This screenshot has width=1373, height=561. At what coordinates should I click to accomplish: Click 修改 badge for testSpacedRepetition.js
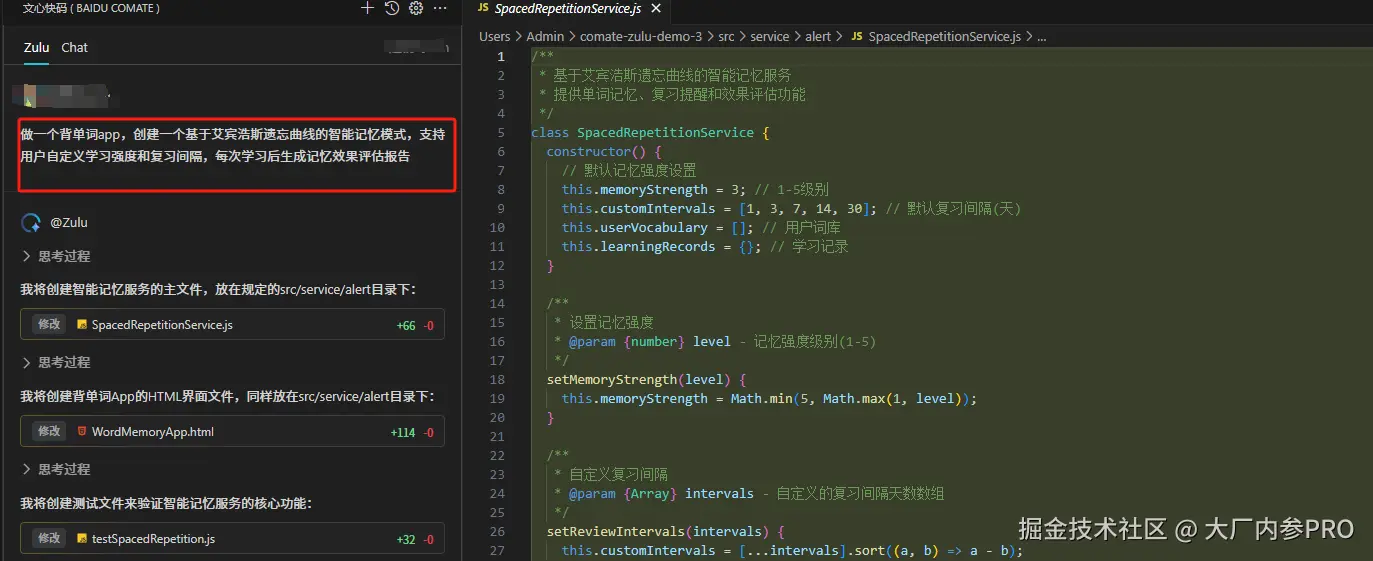pyautogui.click(x=49, y=538)
